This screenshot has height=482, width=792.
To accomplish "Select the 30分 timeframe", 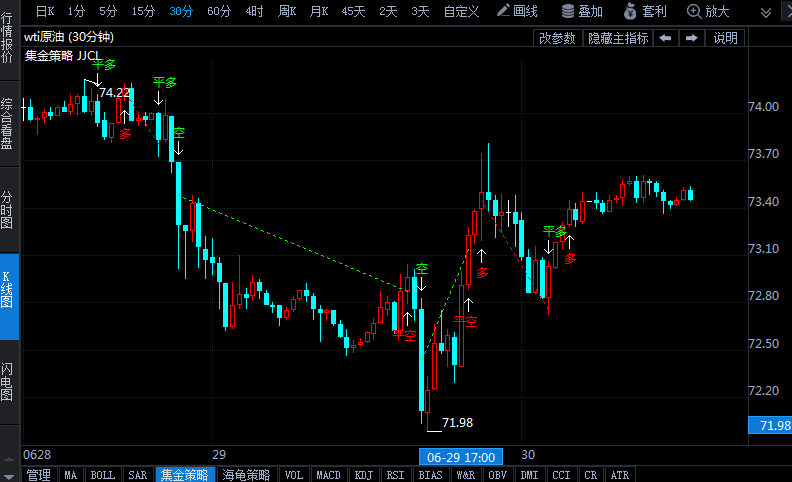I will pyautogui.click(x=181, y=11).
